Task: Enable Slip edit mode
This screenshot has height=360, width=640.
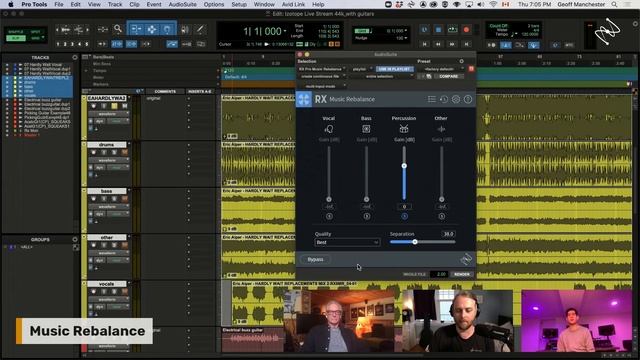Action: (x=16, y=38)
